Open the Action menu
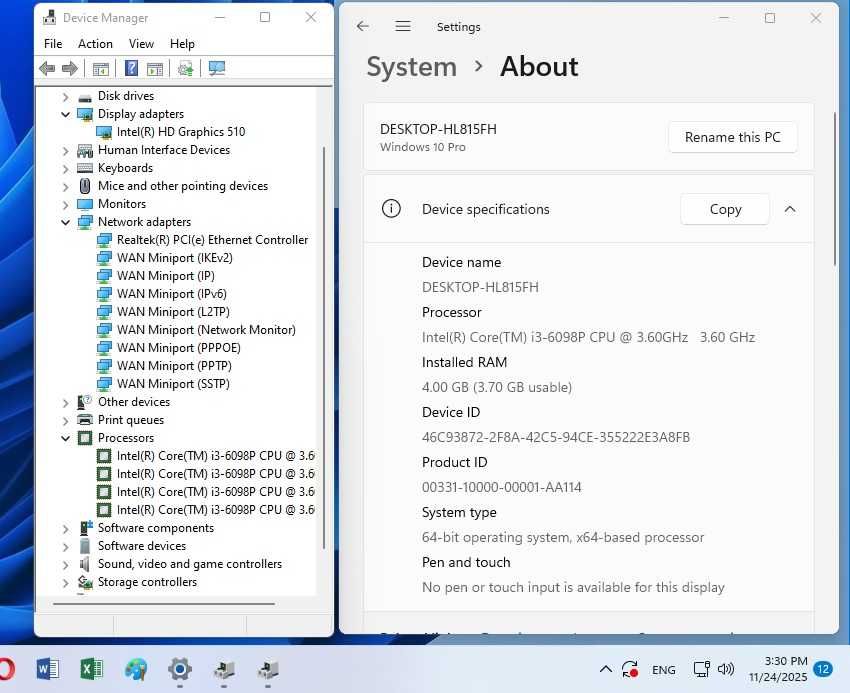The image size is (850, 693). coord(95,44)
